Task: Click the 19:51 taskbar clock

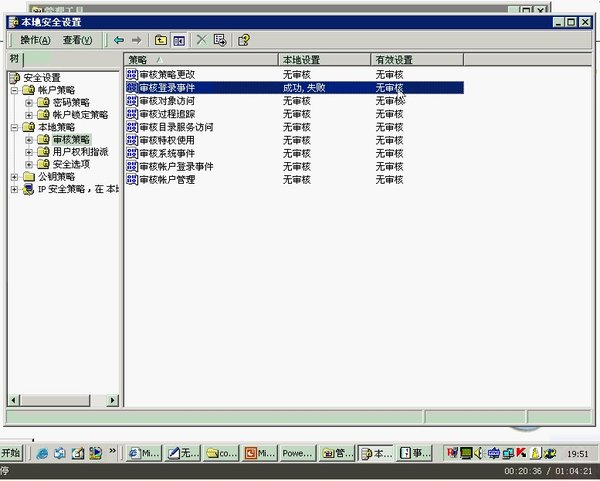Action: click(577, 454)
